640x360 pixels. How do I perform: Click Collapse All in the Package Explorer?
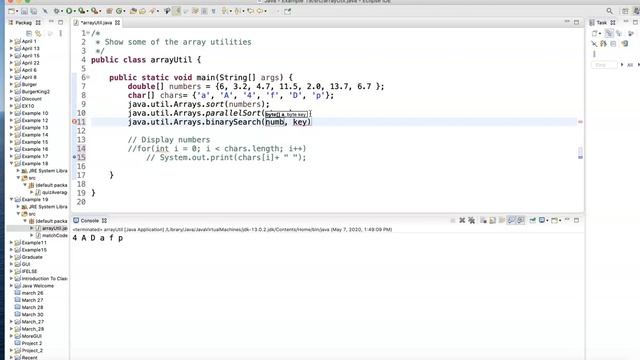click(x=29, y=33)
